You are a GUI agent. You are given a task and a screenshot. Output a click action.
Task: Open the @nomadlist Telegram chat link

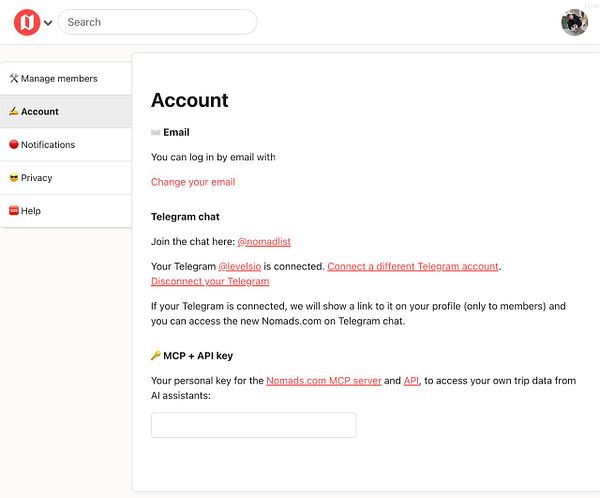pos(264,242)
